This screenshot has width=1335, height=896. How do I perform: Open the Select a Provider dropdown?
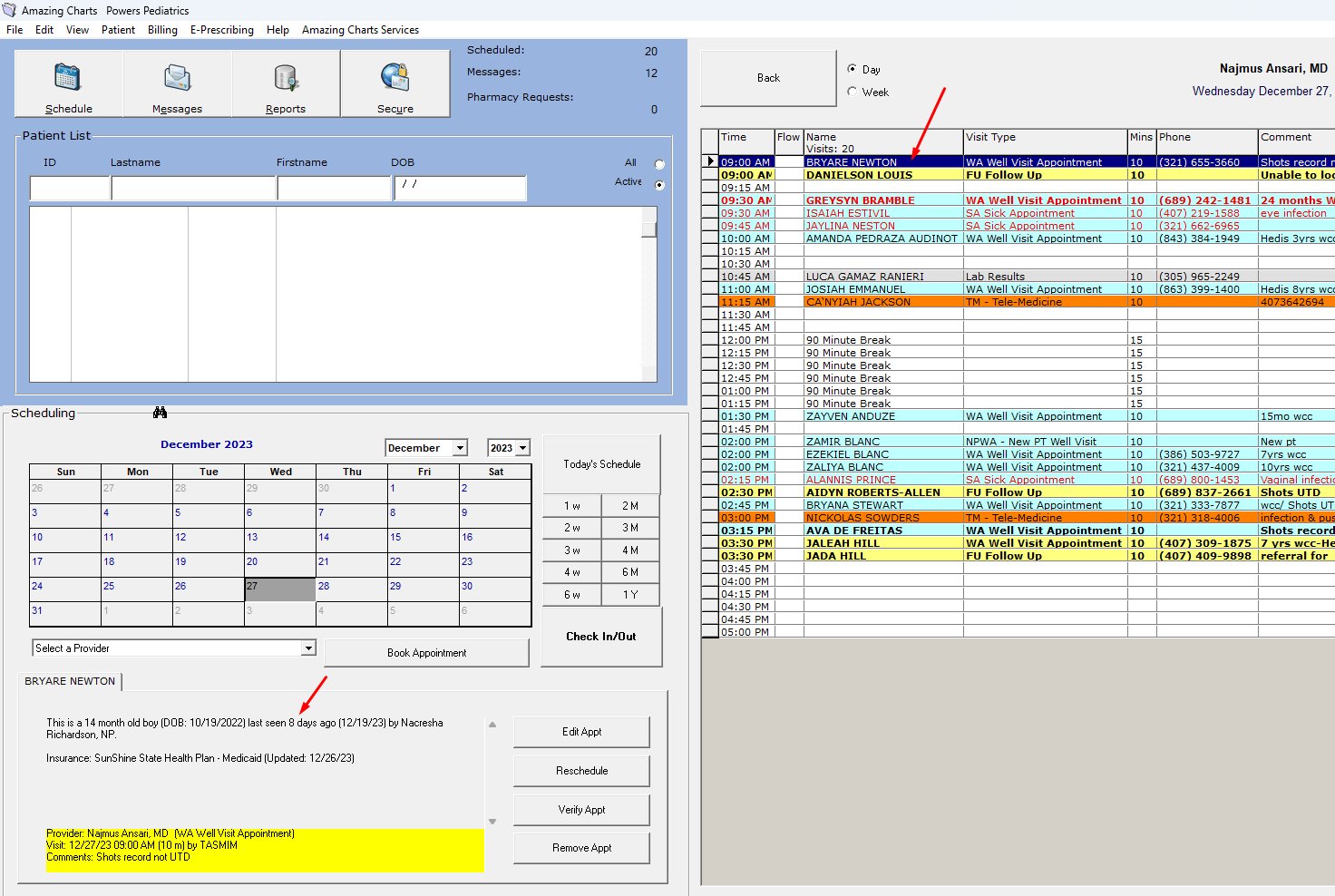point(308,648)
